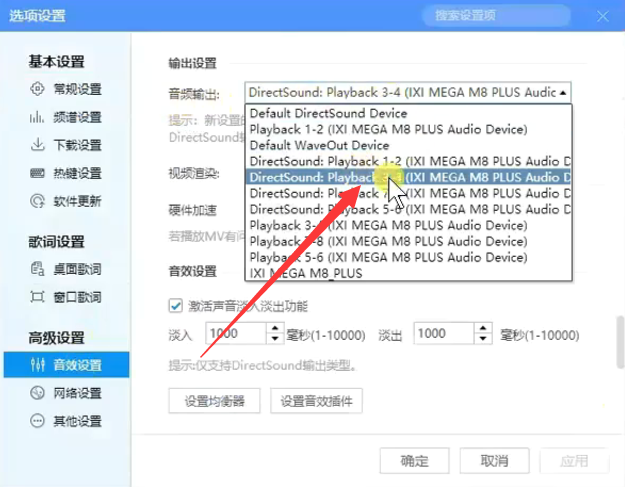Screen dimensions: 625x487
Task: Click the 常规设置 gear icon
Action: tap(37, 89)
